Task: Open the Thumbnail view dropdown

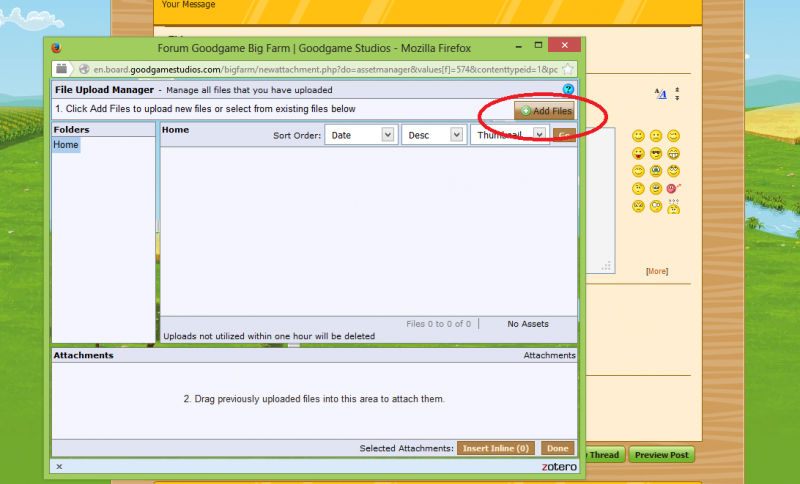Action: coord(509,135)
